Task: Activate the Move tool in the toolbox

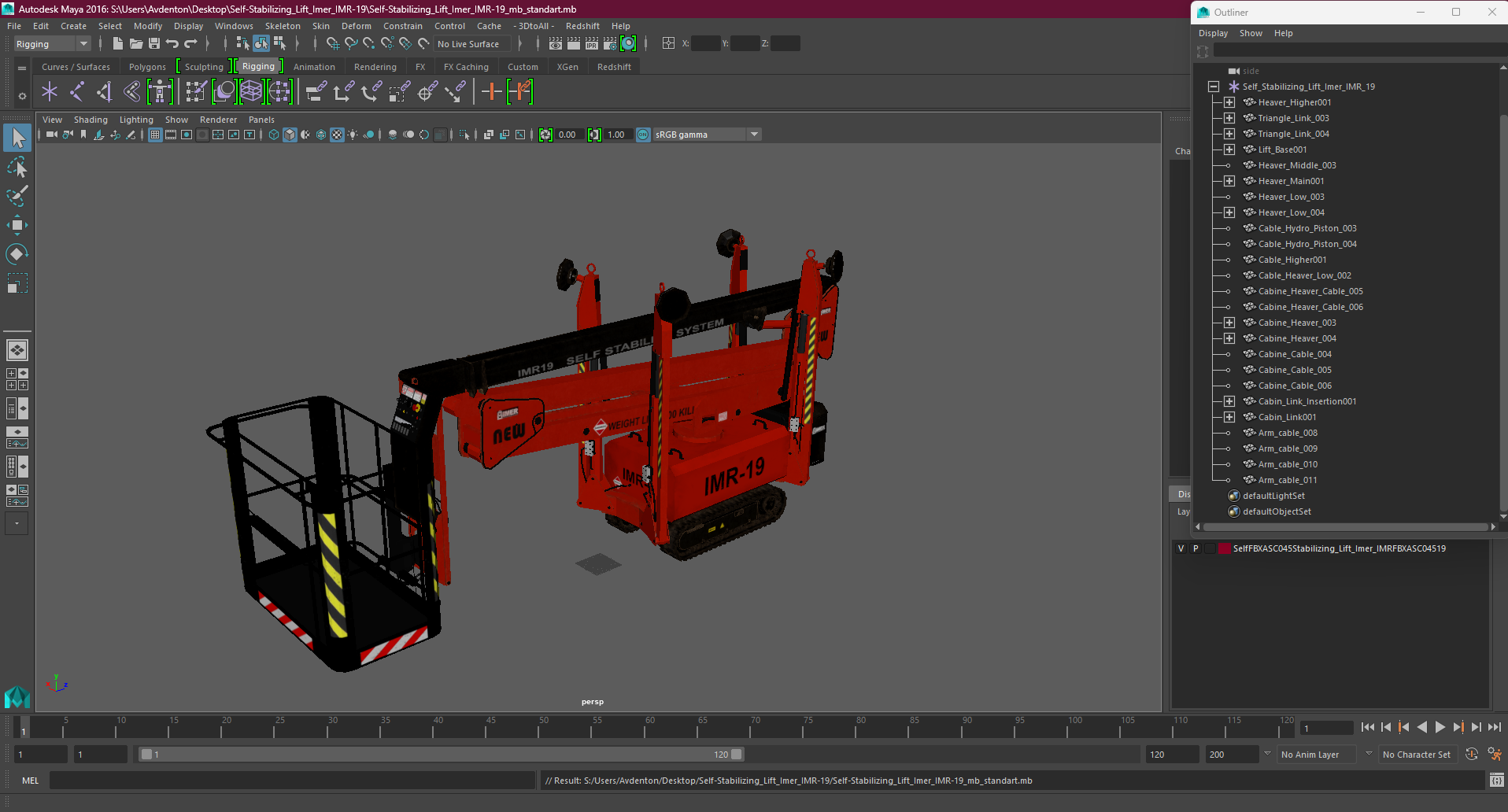Action: (x=17, y=225)
